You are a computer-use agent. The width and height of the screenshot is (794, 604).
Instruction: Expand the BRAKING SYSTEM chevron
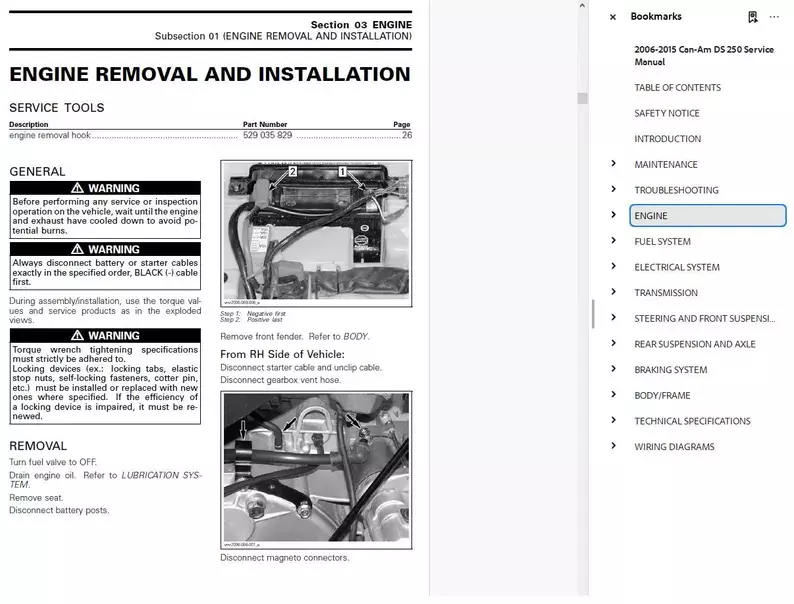point(613,370)
